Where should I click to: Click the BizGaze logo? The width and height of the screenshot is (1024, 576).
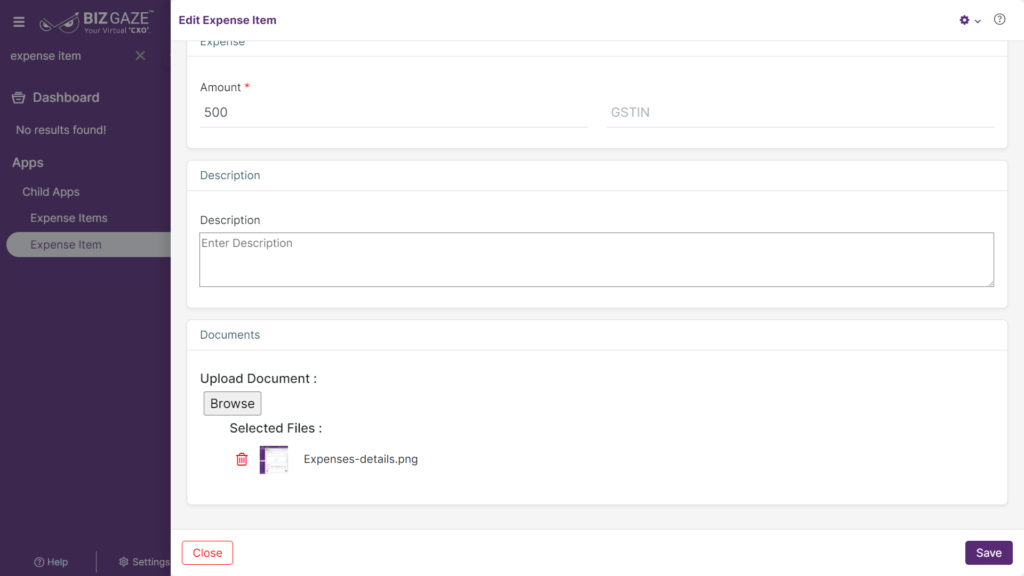[96, 22]
